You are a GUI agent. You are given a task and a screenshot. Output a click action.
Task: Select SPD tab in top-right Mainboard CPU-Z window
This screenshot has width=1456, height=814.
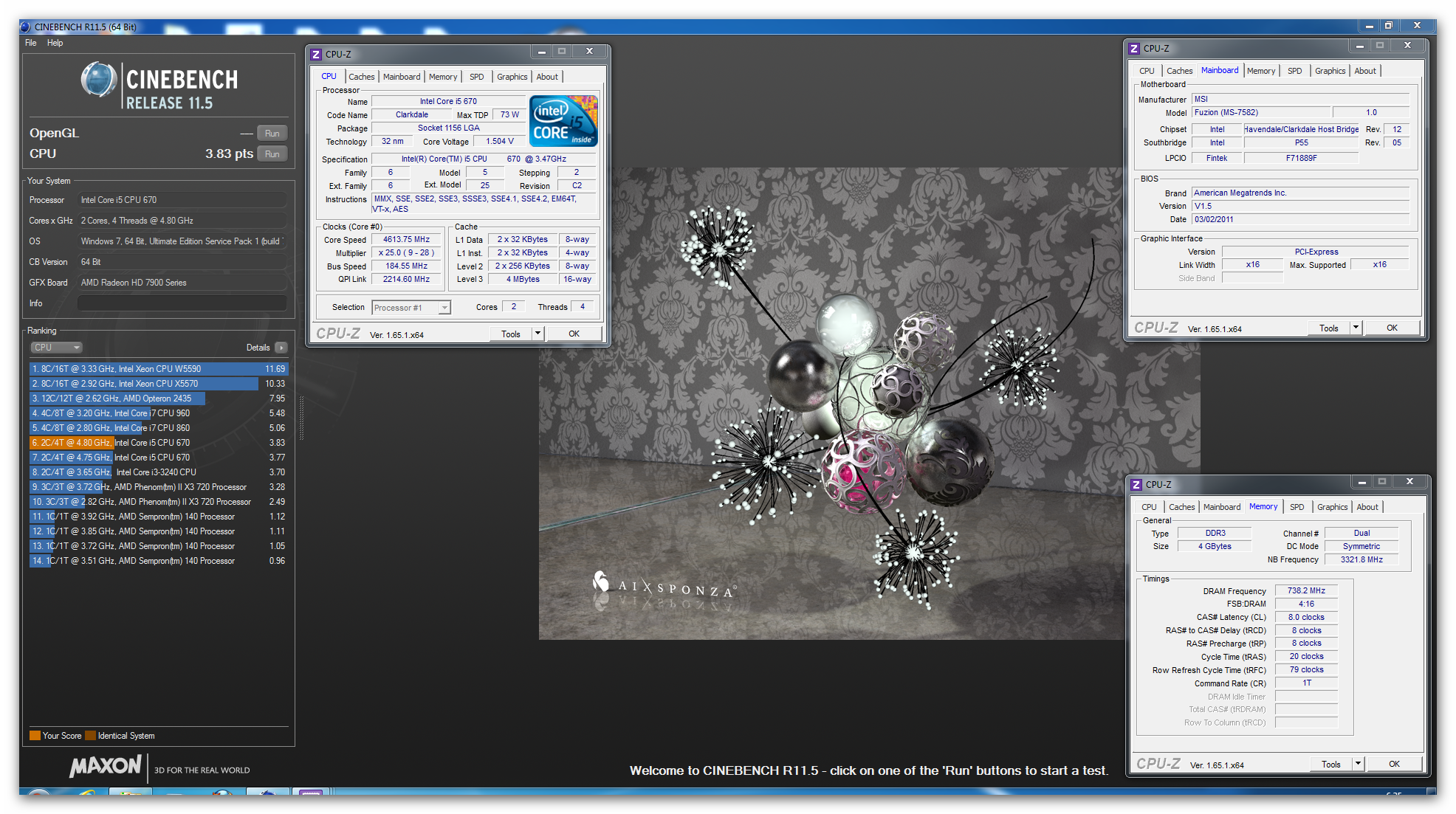[x=1295, y=71]
